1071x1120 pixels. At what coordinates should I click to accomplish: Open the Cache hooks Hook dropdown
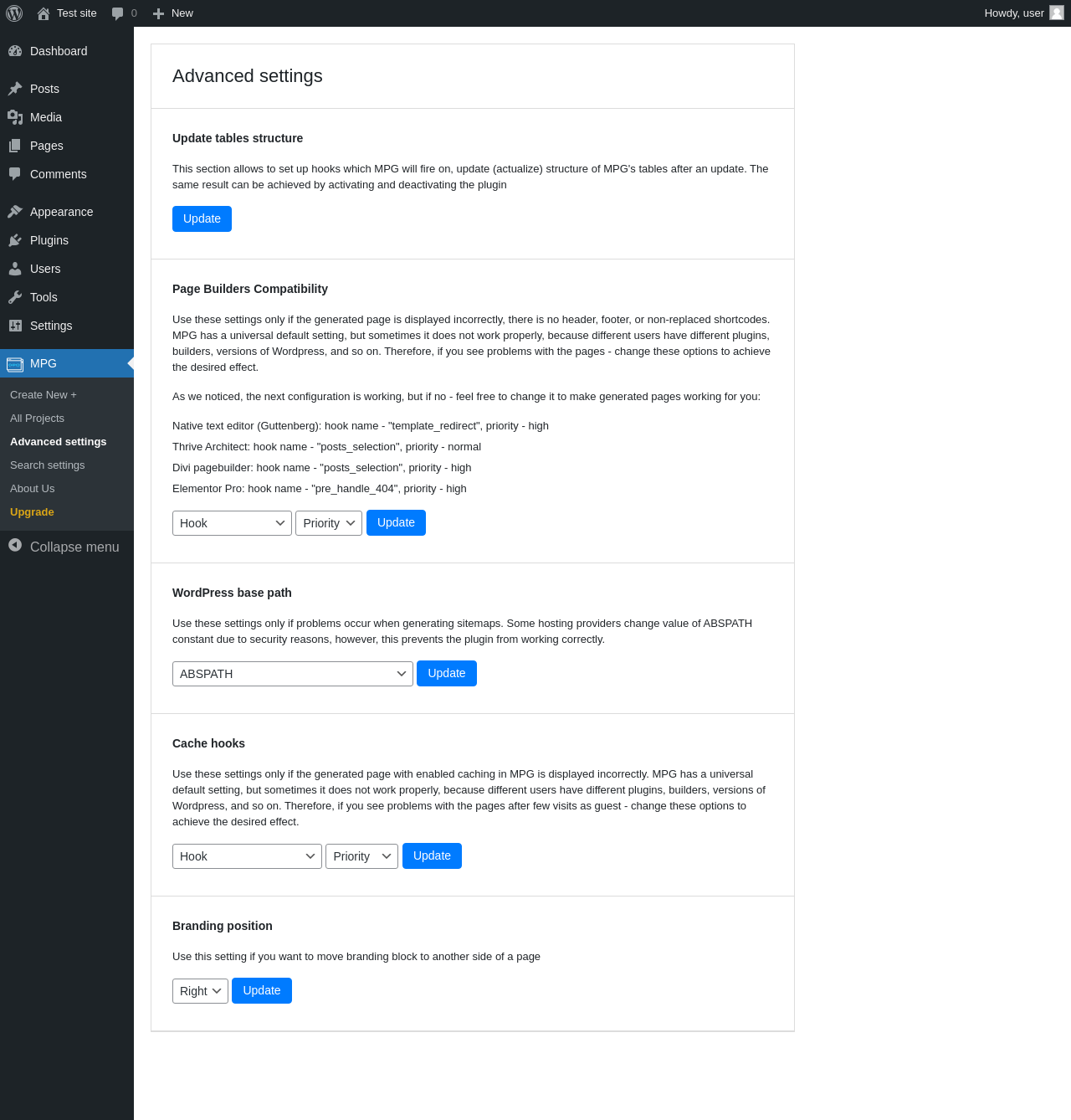coord(247,856)
